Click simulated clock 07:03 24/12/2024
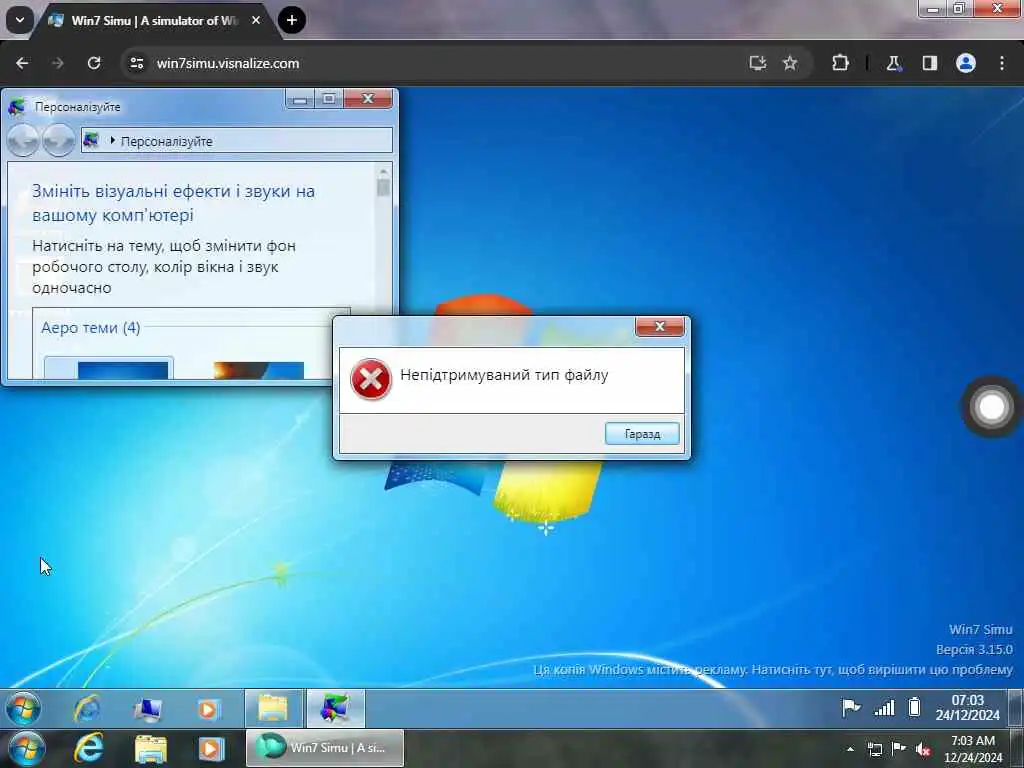Screen dimensions: 1024x768 [967, 708]
